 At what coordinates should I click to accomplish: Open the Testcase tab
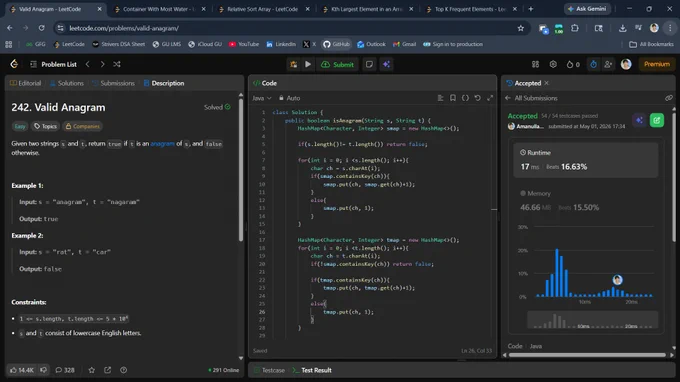269,370
